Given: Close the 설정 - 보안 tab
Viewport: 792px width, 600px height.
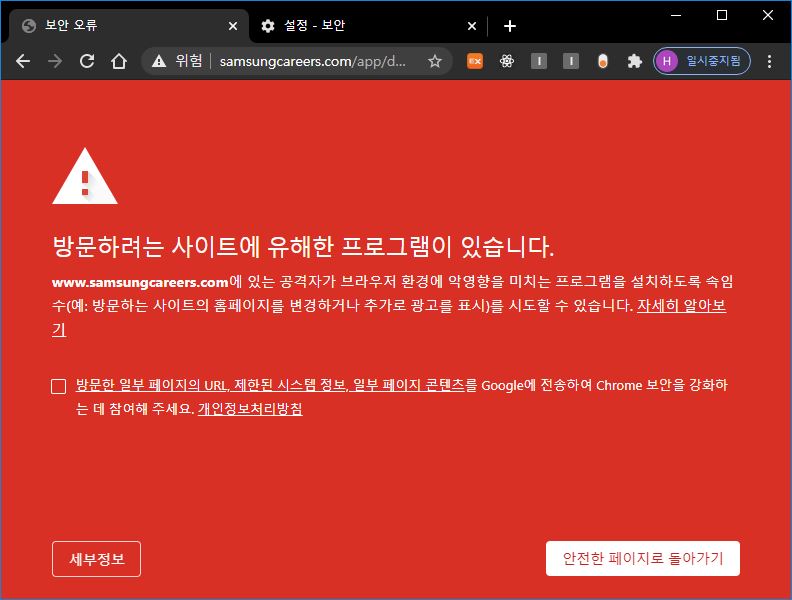Looking at the screenshot, I should pos(472,26).
